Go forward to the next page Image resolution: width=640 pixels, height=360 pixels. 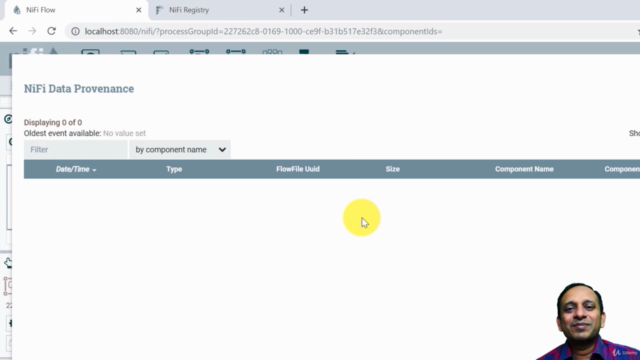point(32,31)
